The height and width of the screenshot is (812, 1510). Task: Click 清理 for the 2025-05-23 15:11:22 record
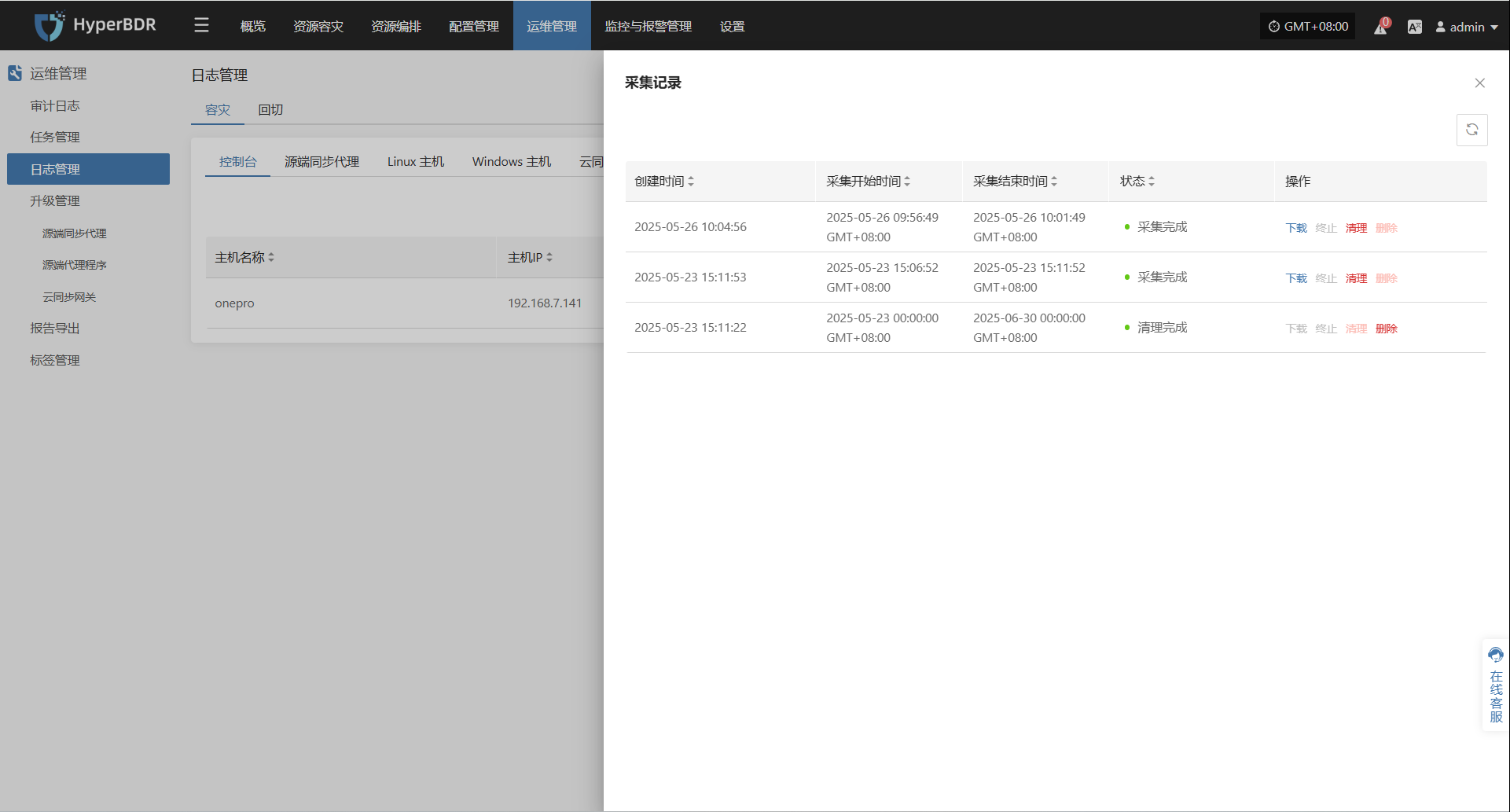[x=1356, y=329]
